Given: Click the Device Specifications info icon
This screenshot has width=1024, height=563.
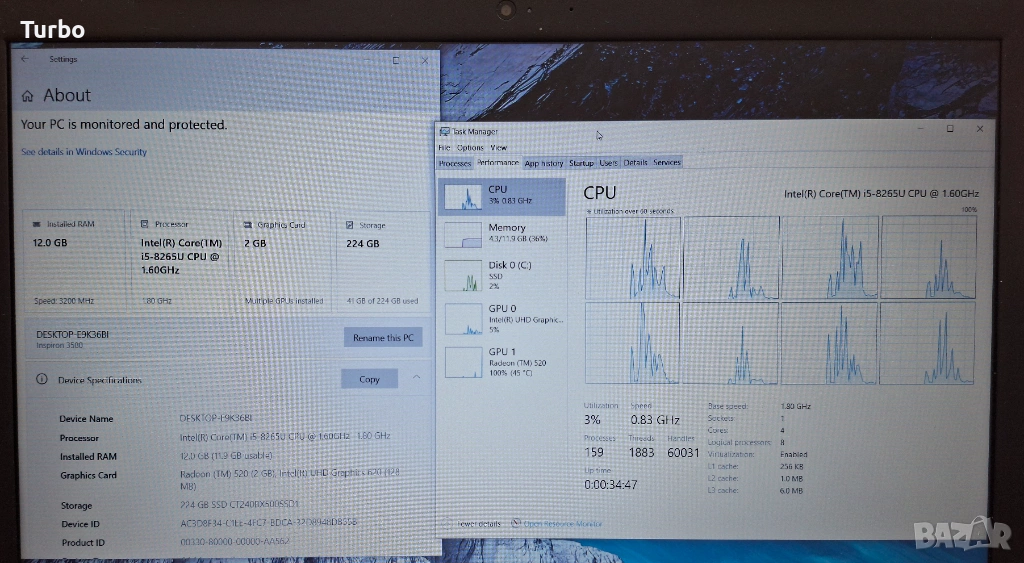Looking at the screenshot, I should (42, 380).
